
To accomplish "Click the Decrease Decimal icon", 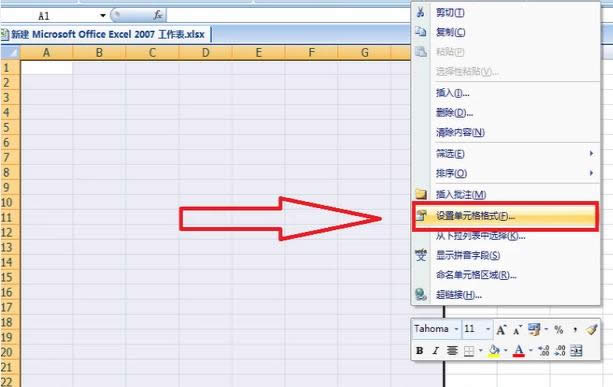I will [560, 351].
